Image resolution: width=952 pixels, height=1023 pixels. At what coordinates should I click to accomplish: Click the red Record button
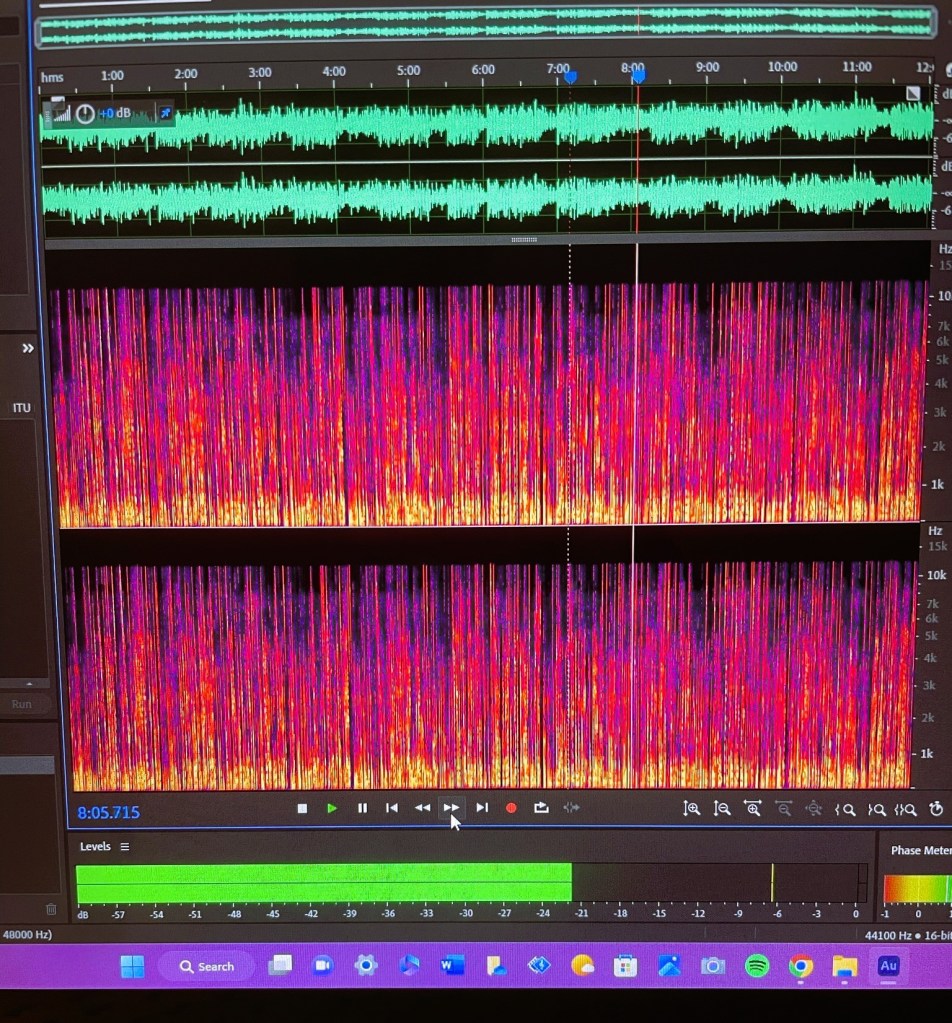tap(511, 808)
